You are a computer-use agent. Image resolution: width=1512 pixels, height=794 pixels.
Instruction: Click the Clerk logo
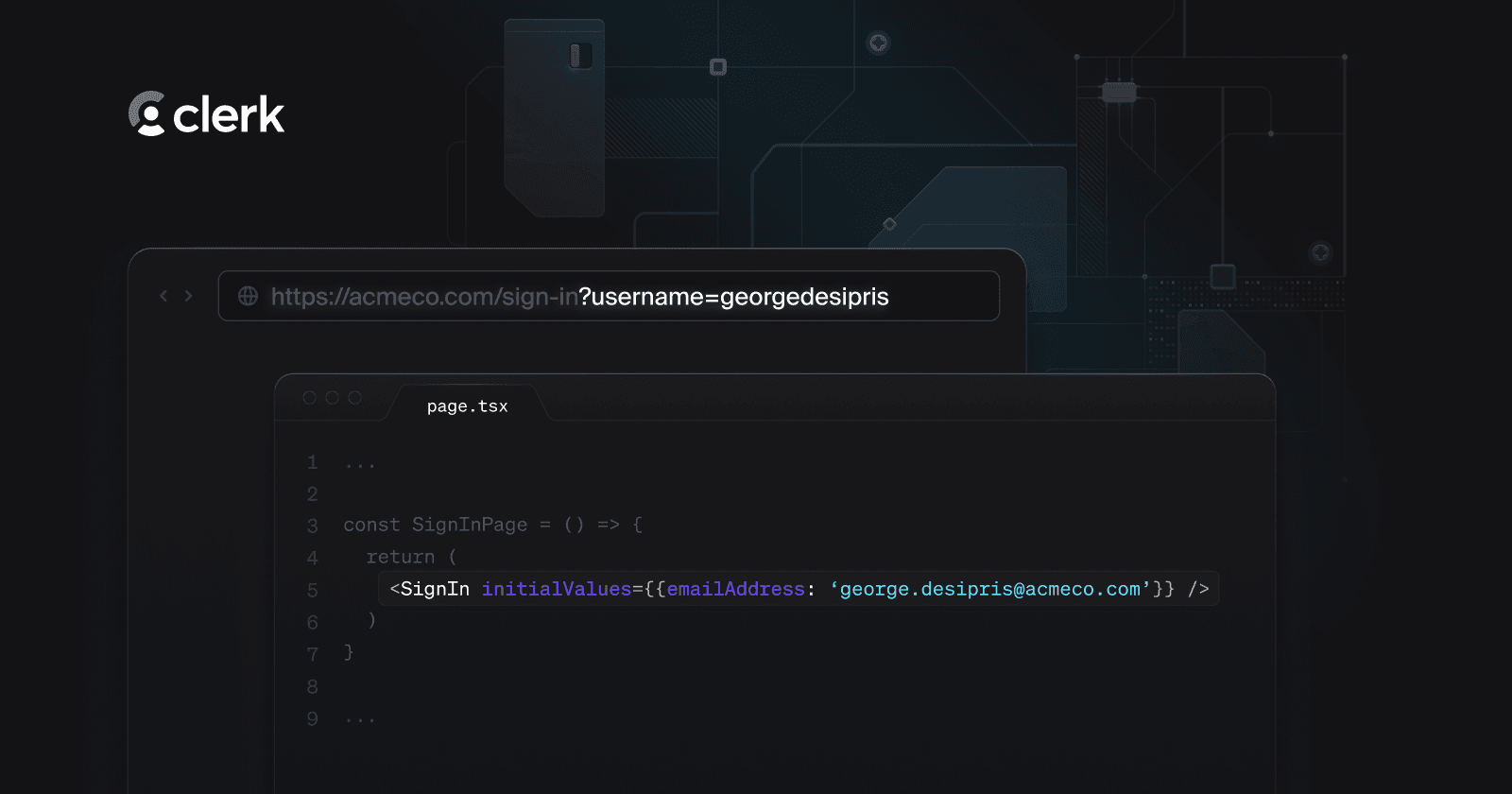coord(206,114)
